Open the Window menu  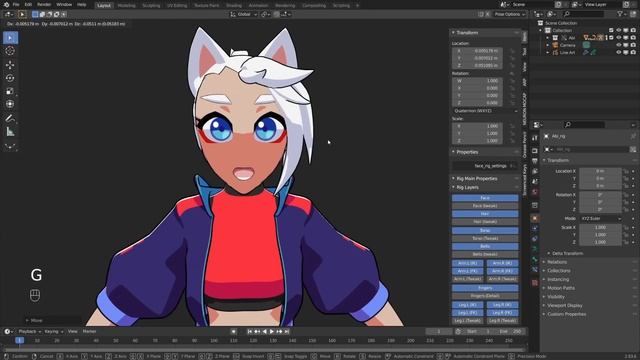tap(64, 4)
